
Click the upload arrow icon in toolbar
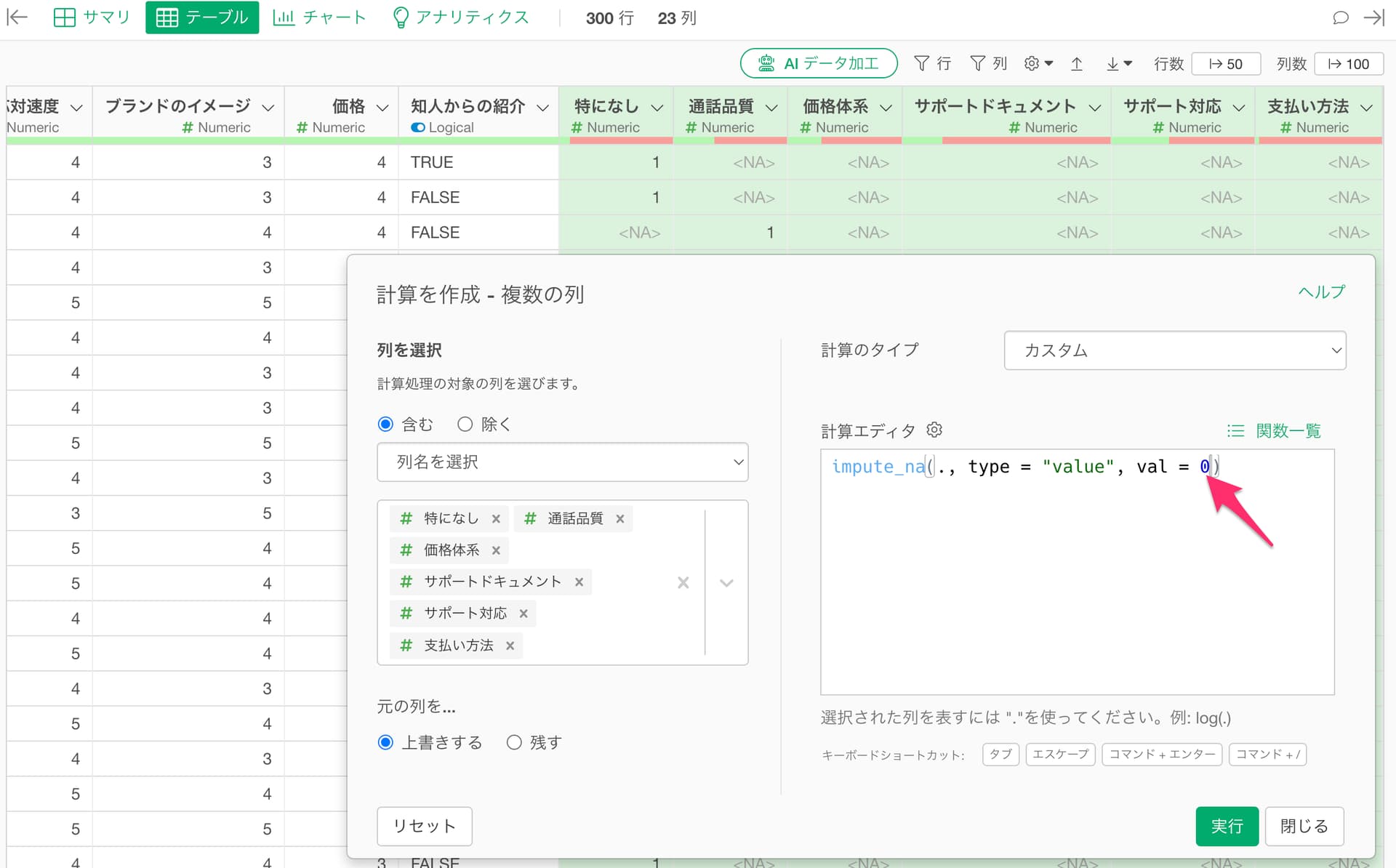(x=1077, y=64)
